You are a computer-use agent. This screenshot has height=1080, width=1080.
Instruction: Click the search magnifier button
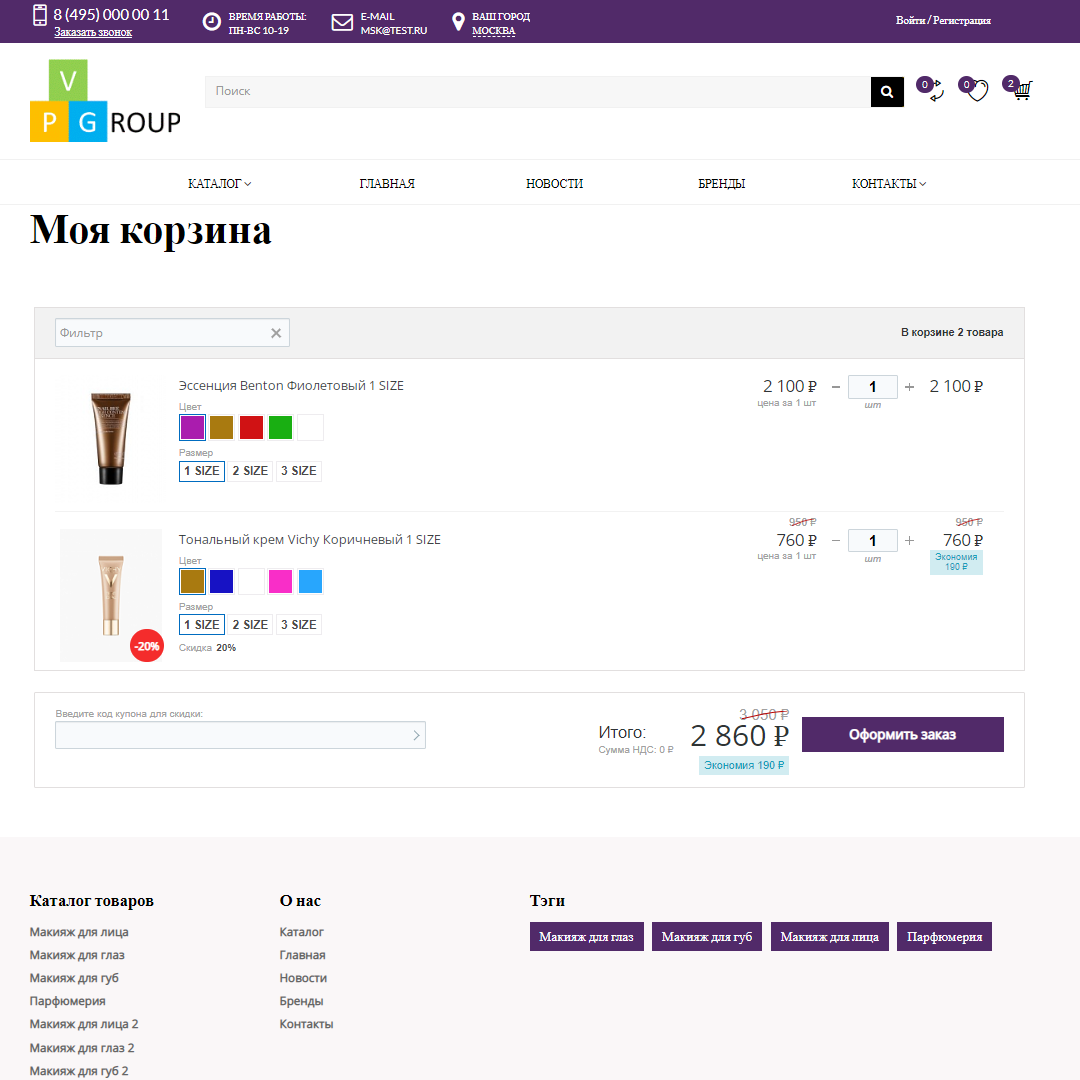click(x=887, y=92)
